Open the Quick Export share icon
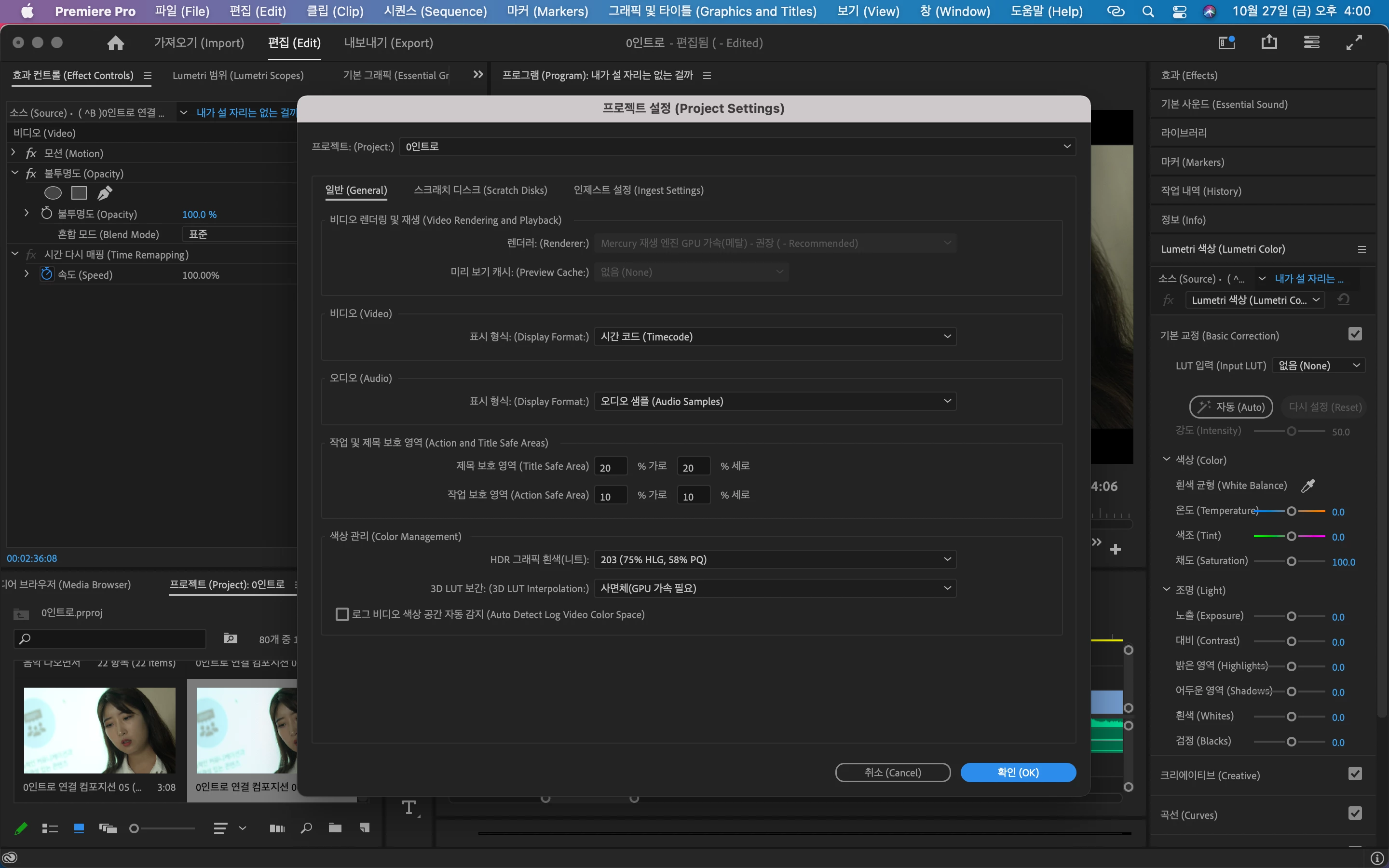The width and height of the screenshot is (1389, 868). 1268,42
